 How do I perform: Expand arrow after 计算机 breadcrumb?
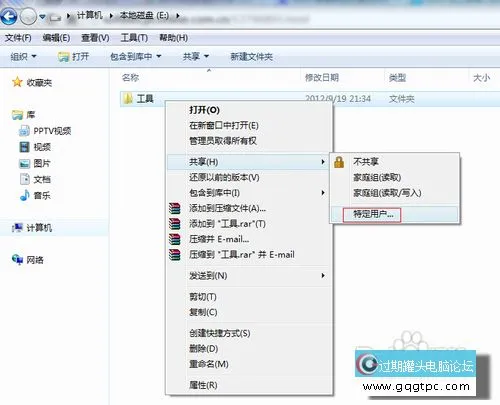coord(111,15)
